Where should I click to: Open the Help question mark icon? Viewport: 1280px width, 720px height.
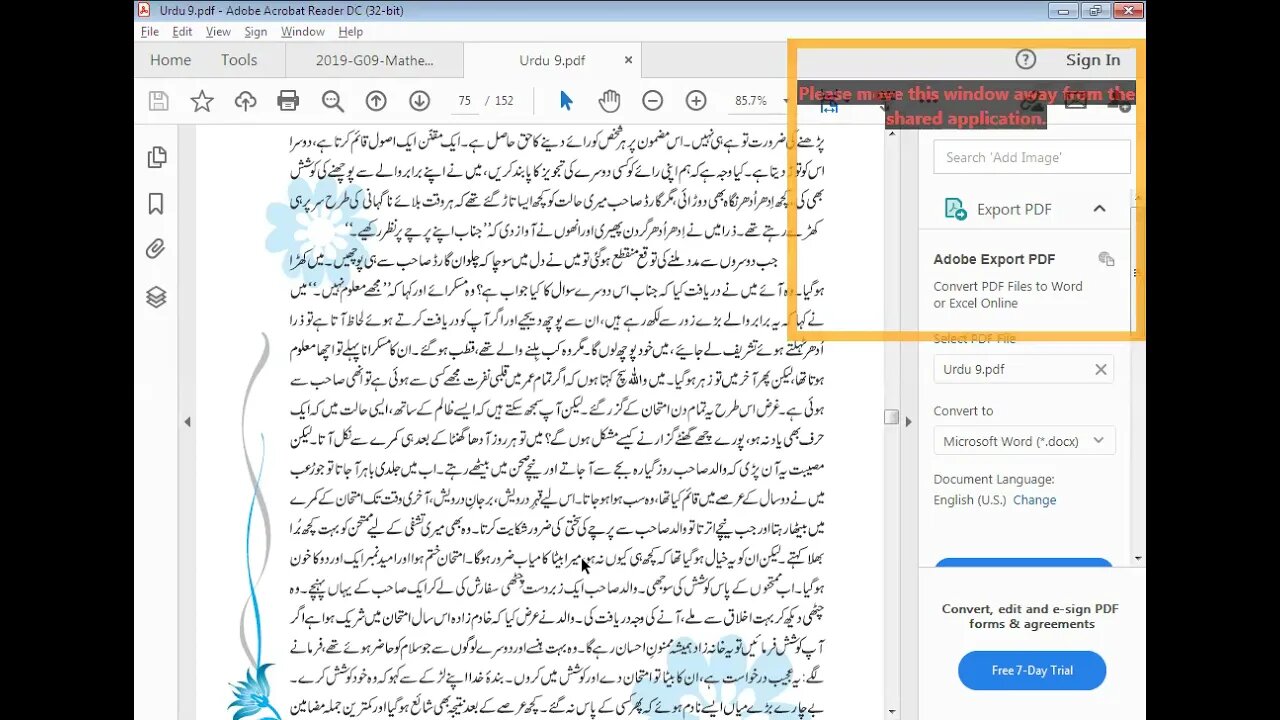[1026, 59]
